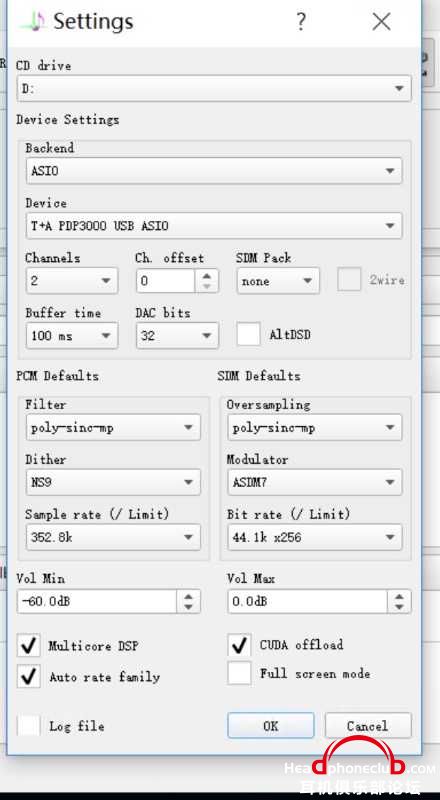This screenshot has width=440, height=800.
Task: Disable the CUDA offload checkbox
Action: (x=239, y=645)
